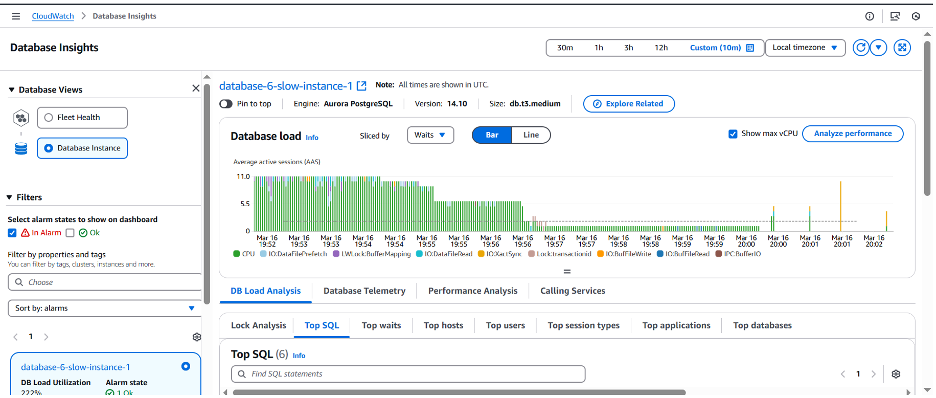Click the Analyze performance button
This screenshot has width=936, height=398.
[852, 134]
